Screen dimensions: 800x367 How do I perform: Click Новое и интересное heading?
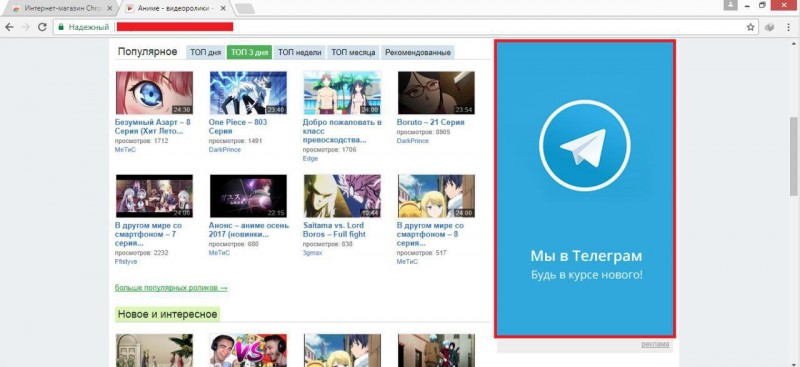point(167,314)
